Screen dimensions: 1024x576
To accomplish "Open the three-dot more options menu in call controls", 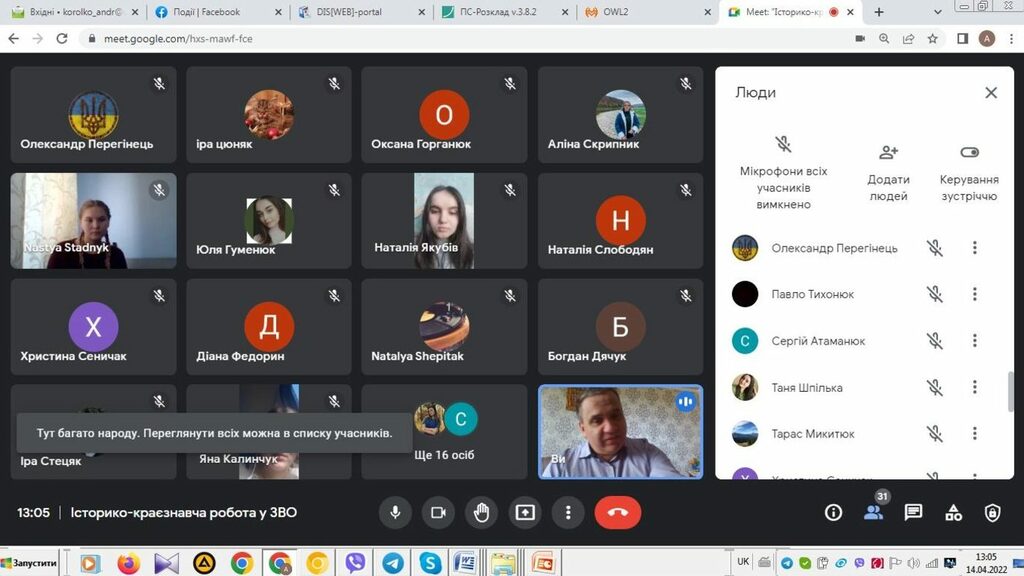I will click(x=568, y=512).
